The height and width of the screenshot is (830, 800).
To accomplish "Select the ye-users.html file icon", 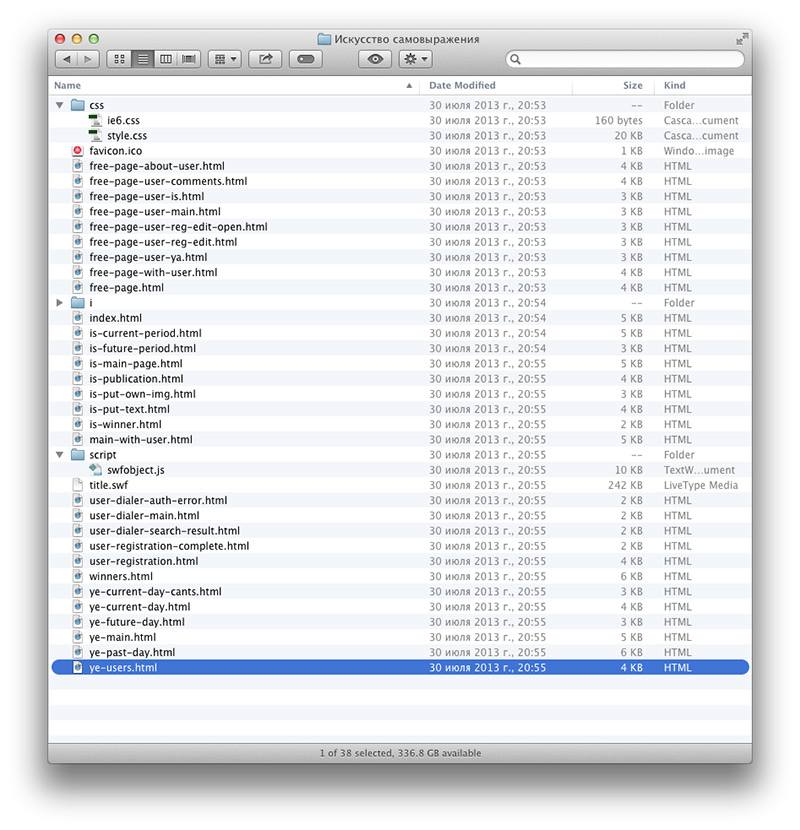I will coord(78,667).
